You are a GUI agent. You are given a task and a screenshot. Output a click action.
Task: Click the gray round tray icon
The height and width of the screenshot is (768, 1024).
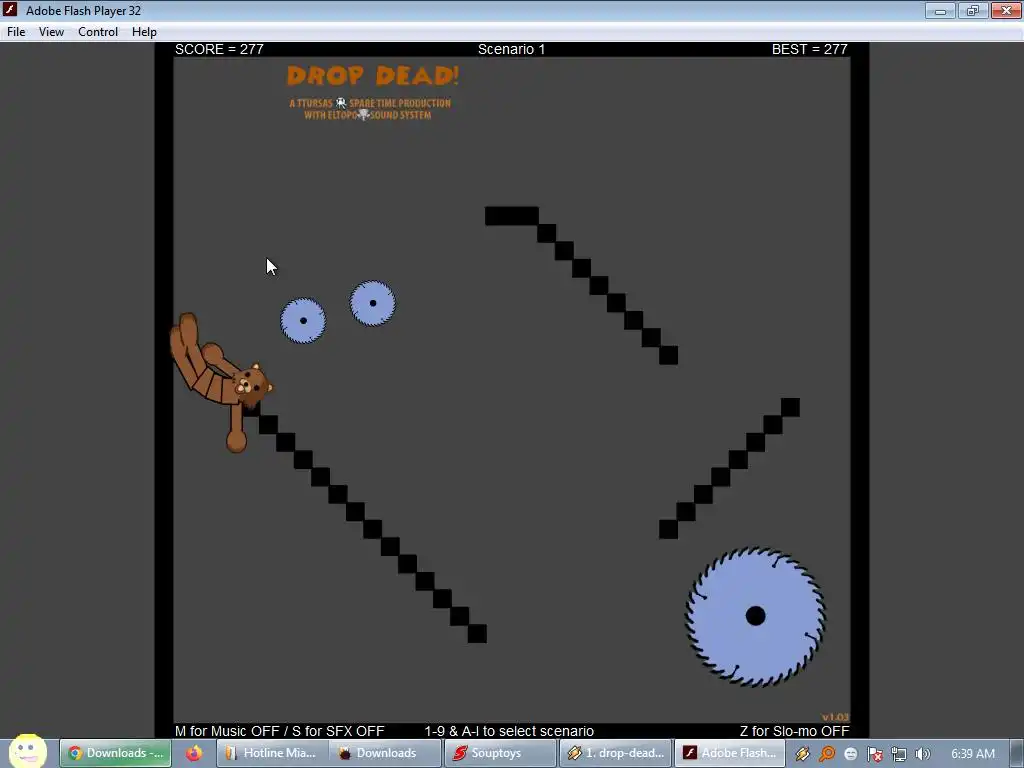pyautogui.click(x=850, y=754)
